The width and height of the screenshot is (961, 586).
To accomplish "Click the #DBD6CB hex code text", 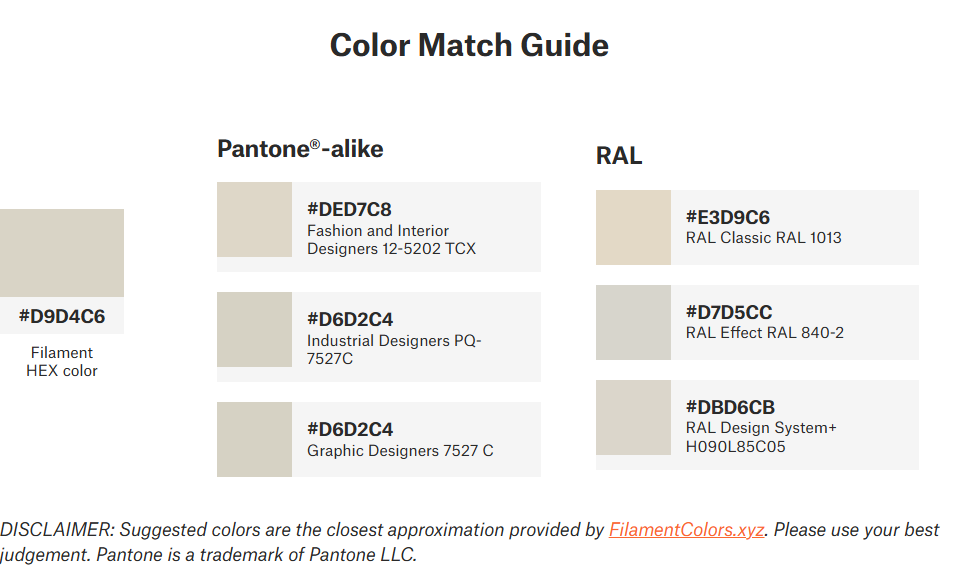I will point(730,407).
